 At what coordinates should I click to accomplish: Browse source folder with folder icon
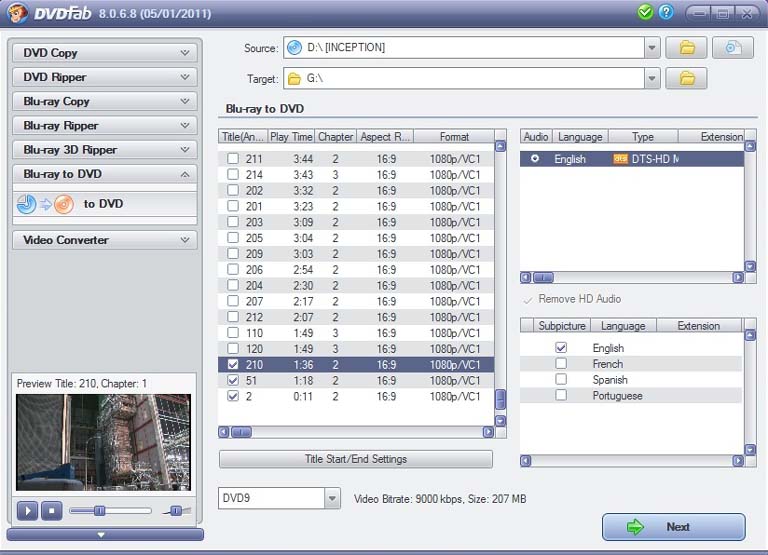686,48
